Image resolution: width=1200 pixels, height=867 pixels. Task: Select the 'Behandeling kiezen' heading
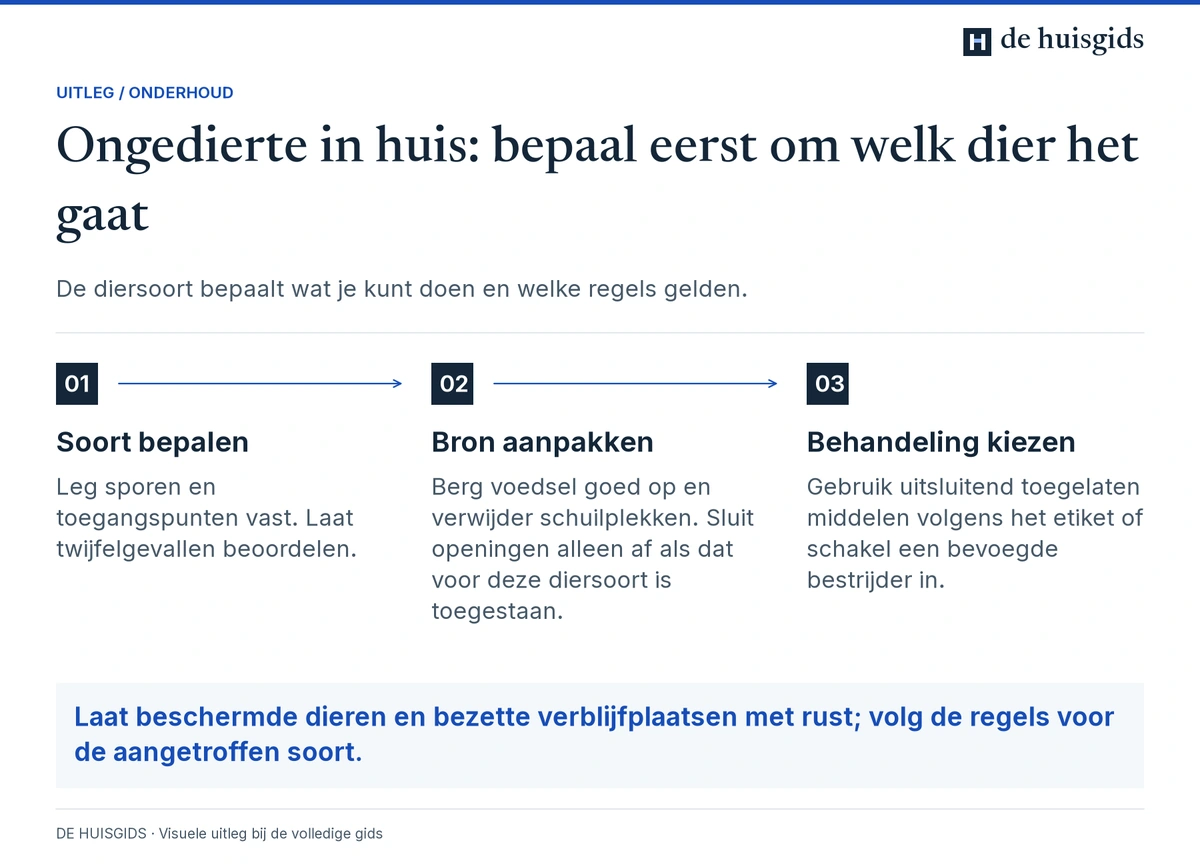tap(941, 442)
